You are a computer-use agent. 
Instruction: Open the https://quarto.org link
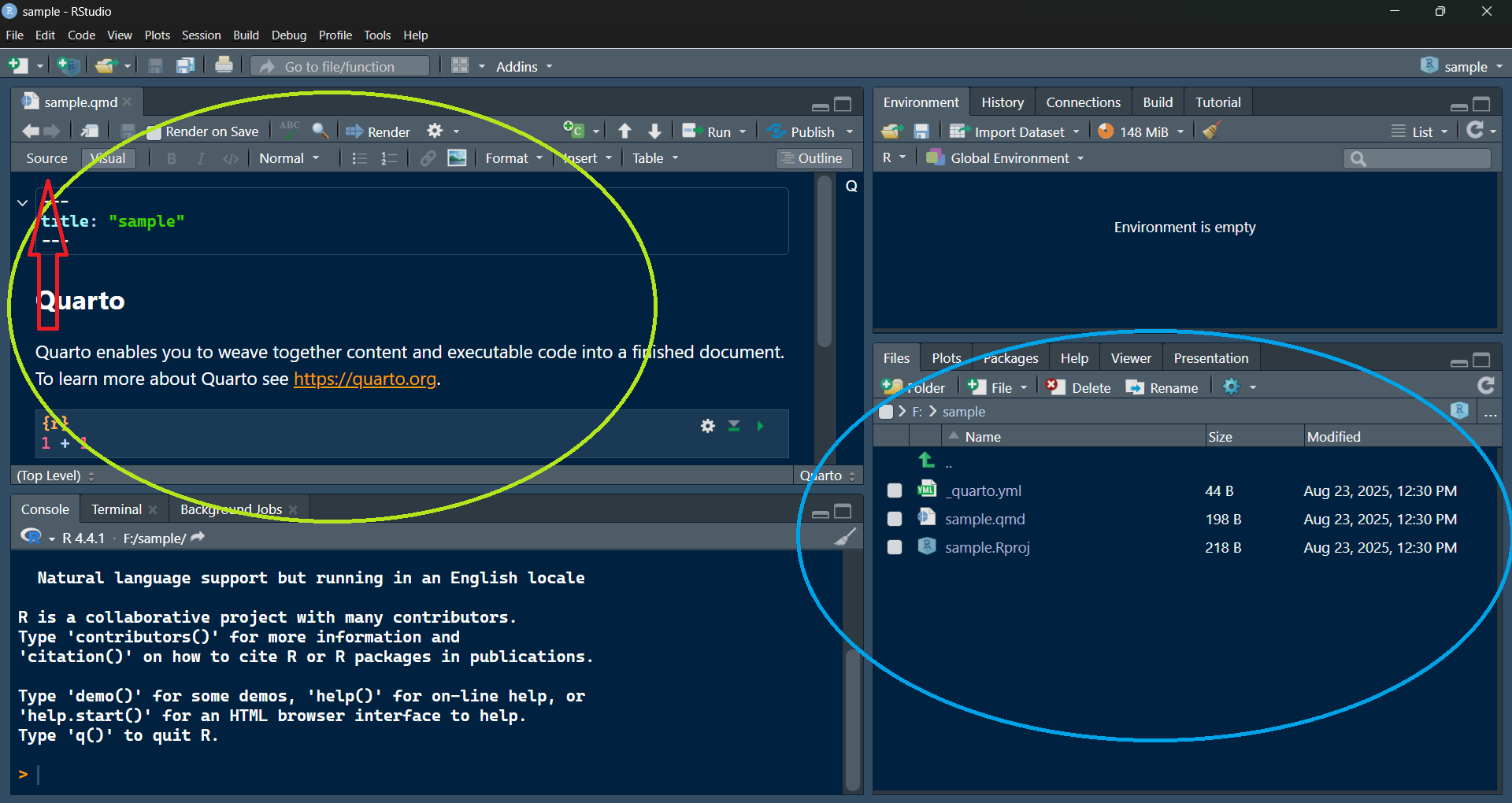click(365, 379)
